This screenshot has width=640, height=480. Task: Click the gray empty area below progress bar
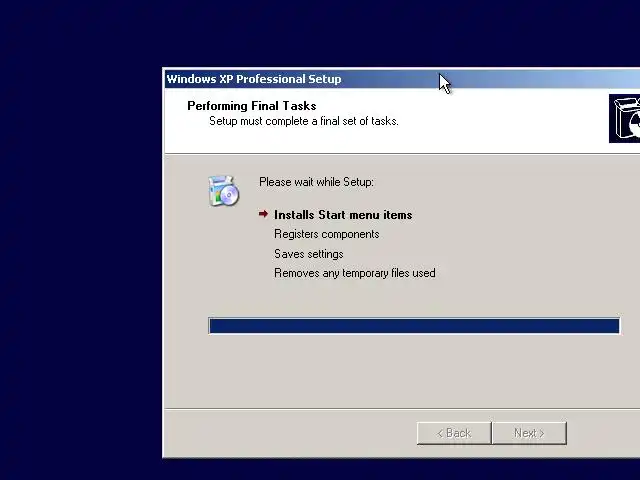click(402, 369)
